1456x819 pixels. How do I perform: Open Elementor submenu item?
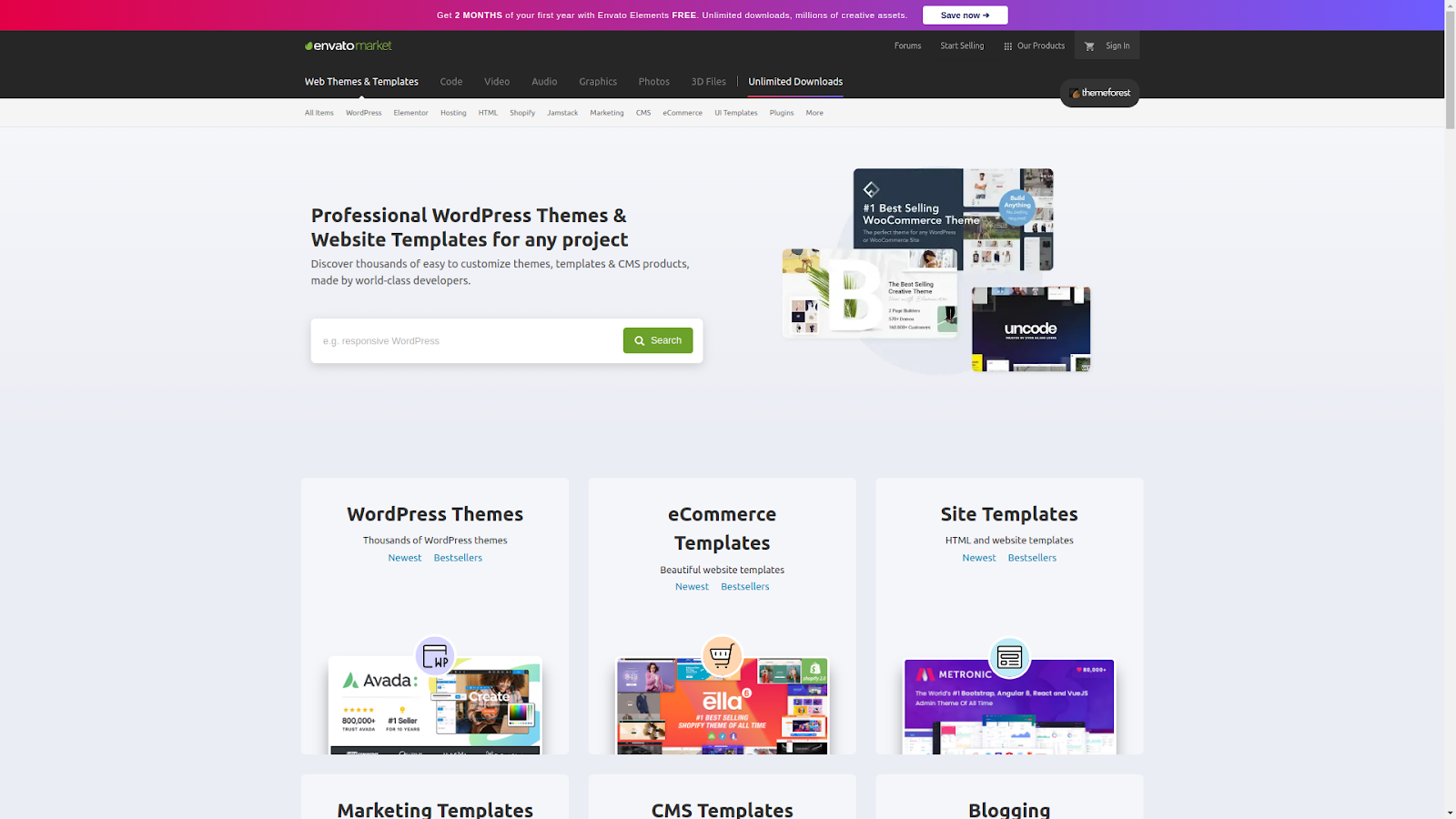point(410,113)
